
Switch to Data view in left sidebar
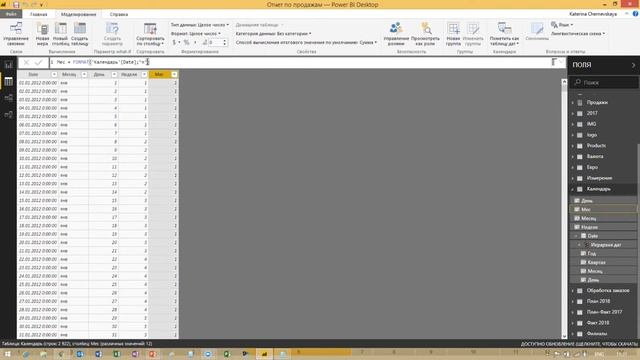9,82
